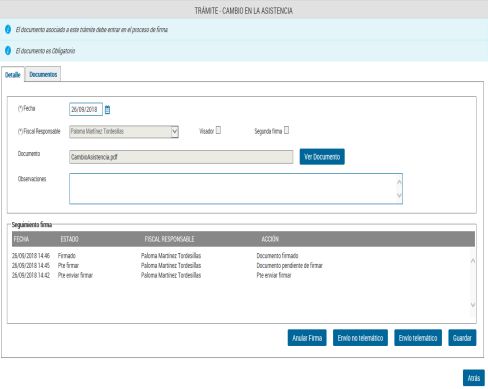This screenshot has width=488, height=389.
Task: Go back with the Atrás button
Action: click(x=474, y=378)
